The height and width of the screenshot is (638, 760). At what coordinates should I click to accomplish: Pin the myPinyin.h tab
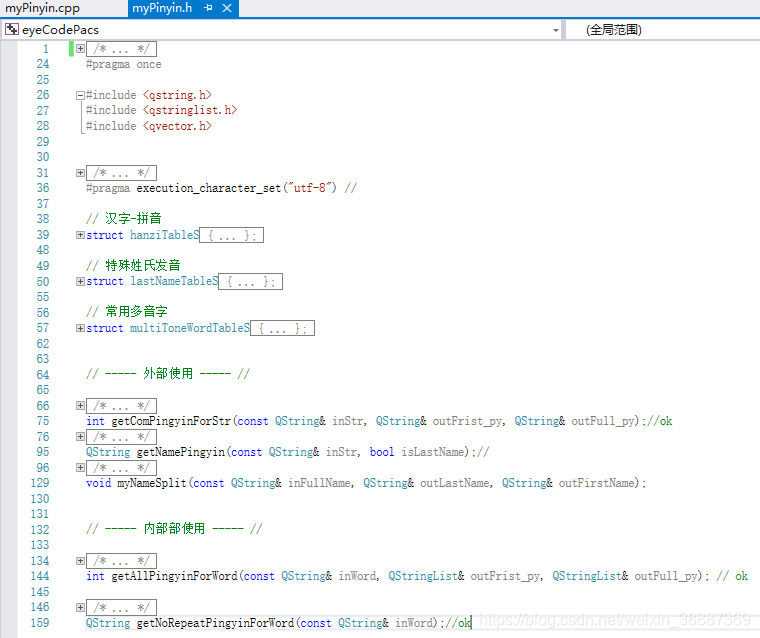point(208,8)
